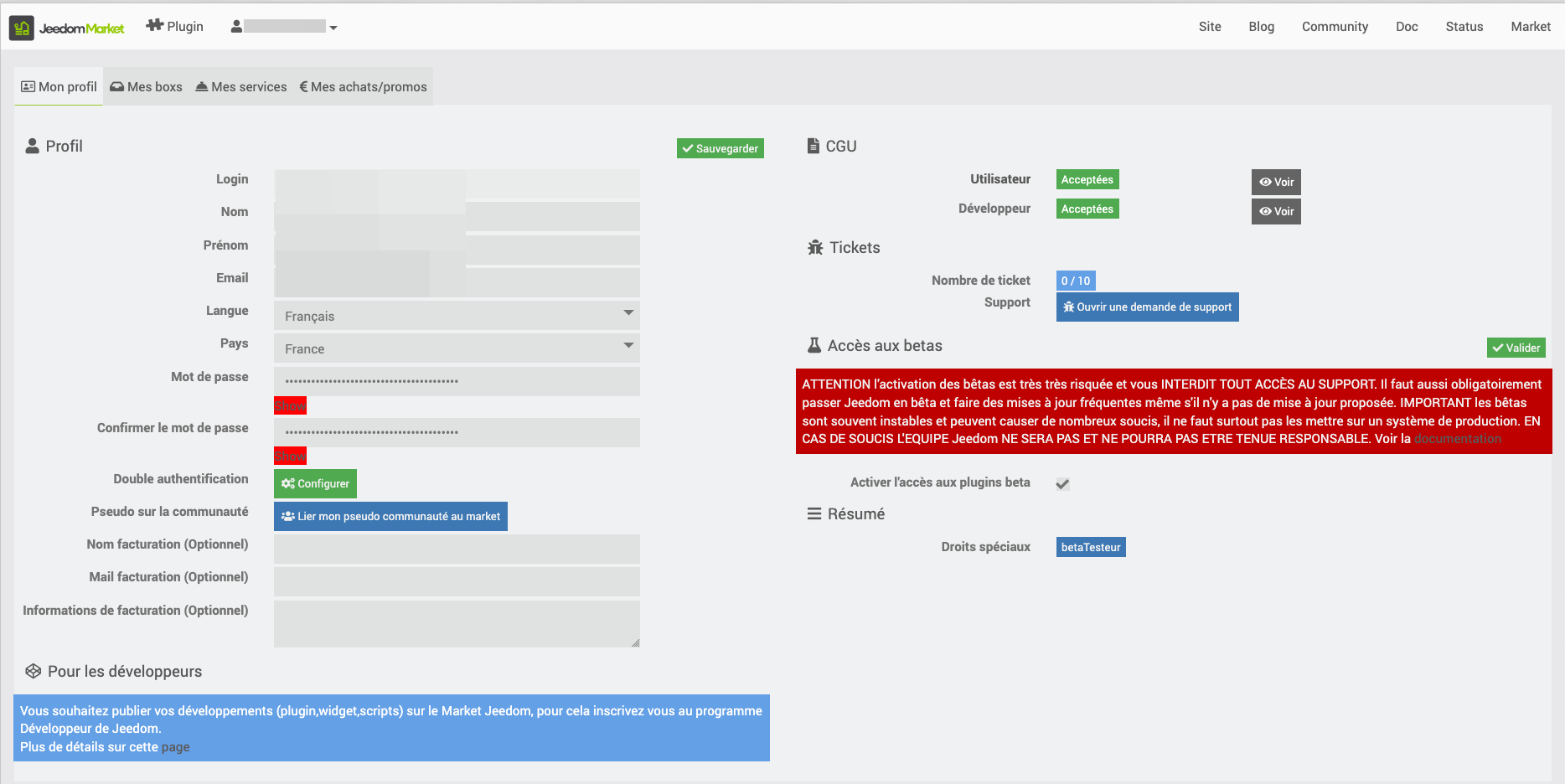The width and height of the screenshot is (1565, 784).
Task: Go to the Site link
Action: point(1210,27)
